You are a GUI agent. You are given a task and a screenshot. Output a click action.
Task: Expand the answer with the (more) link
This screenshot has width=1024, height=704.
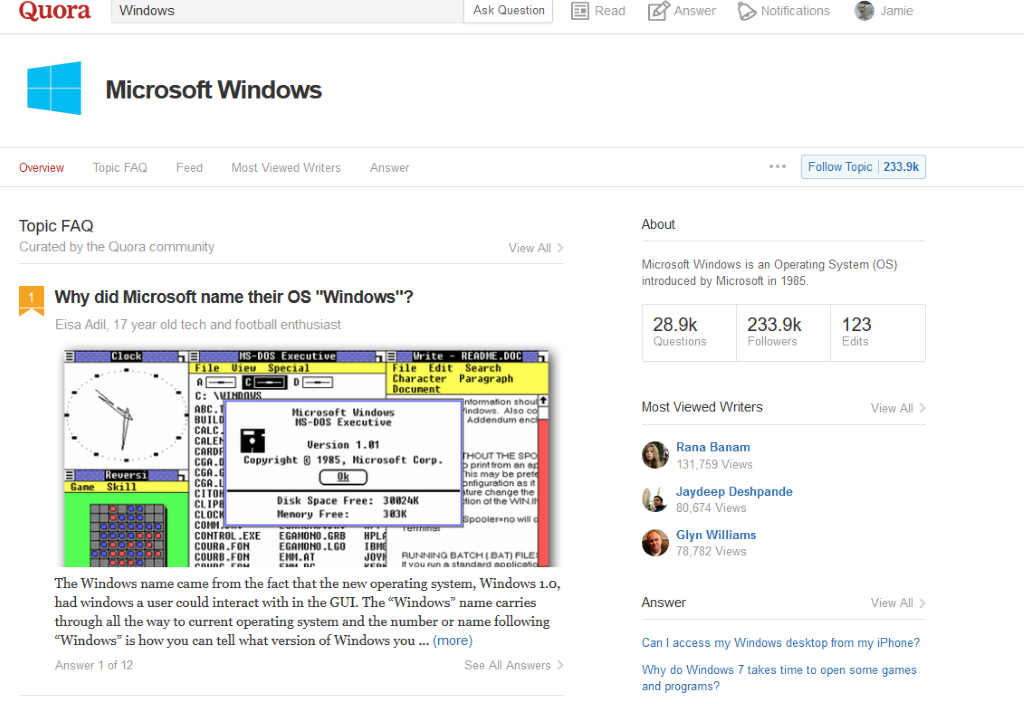tap(453, 641)
